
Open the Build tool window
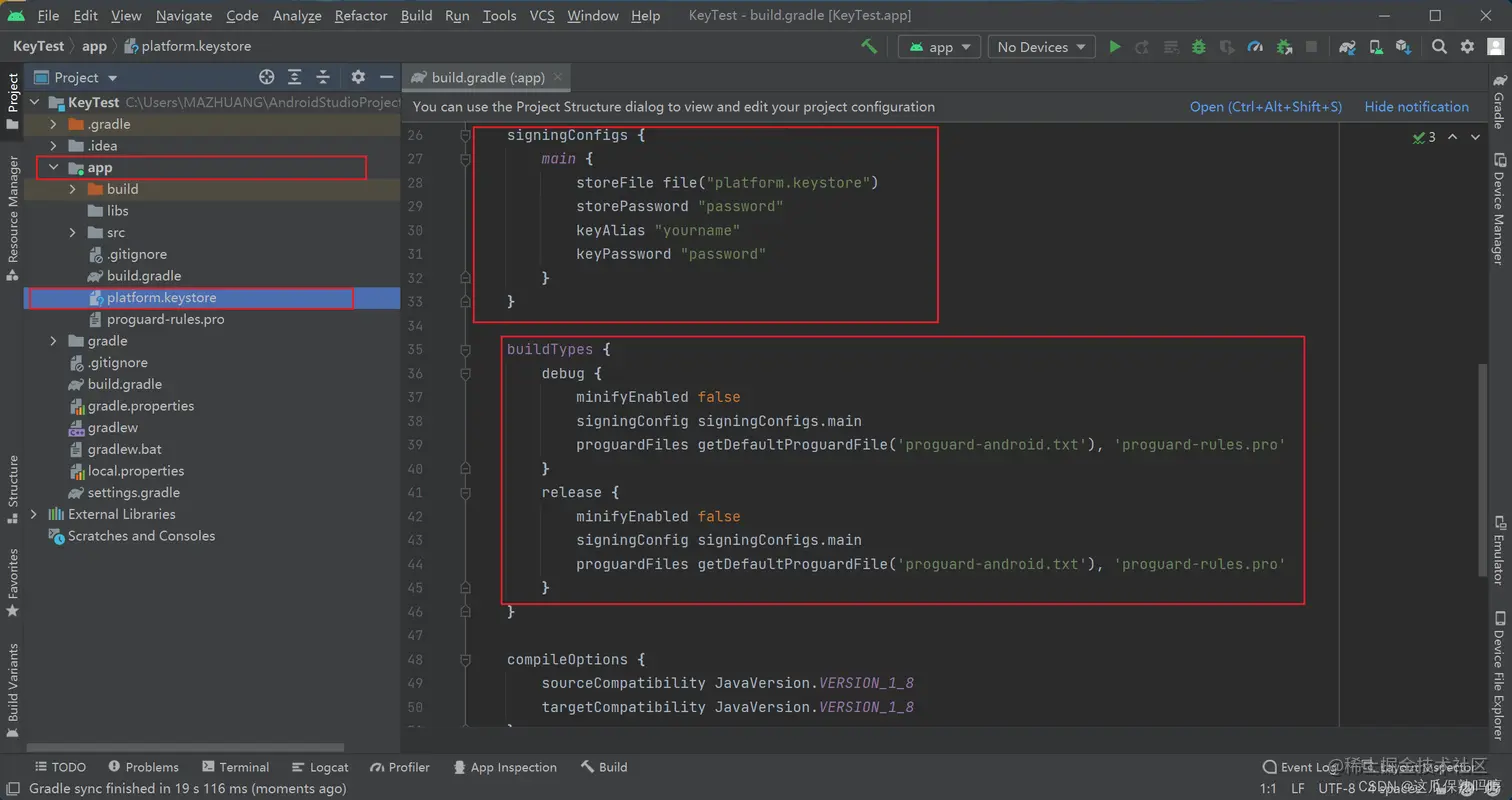[604, 767]
